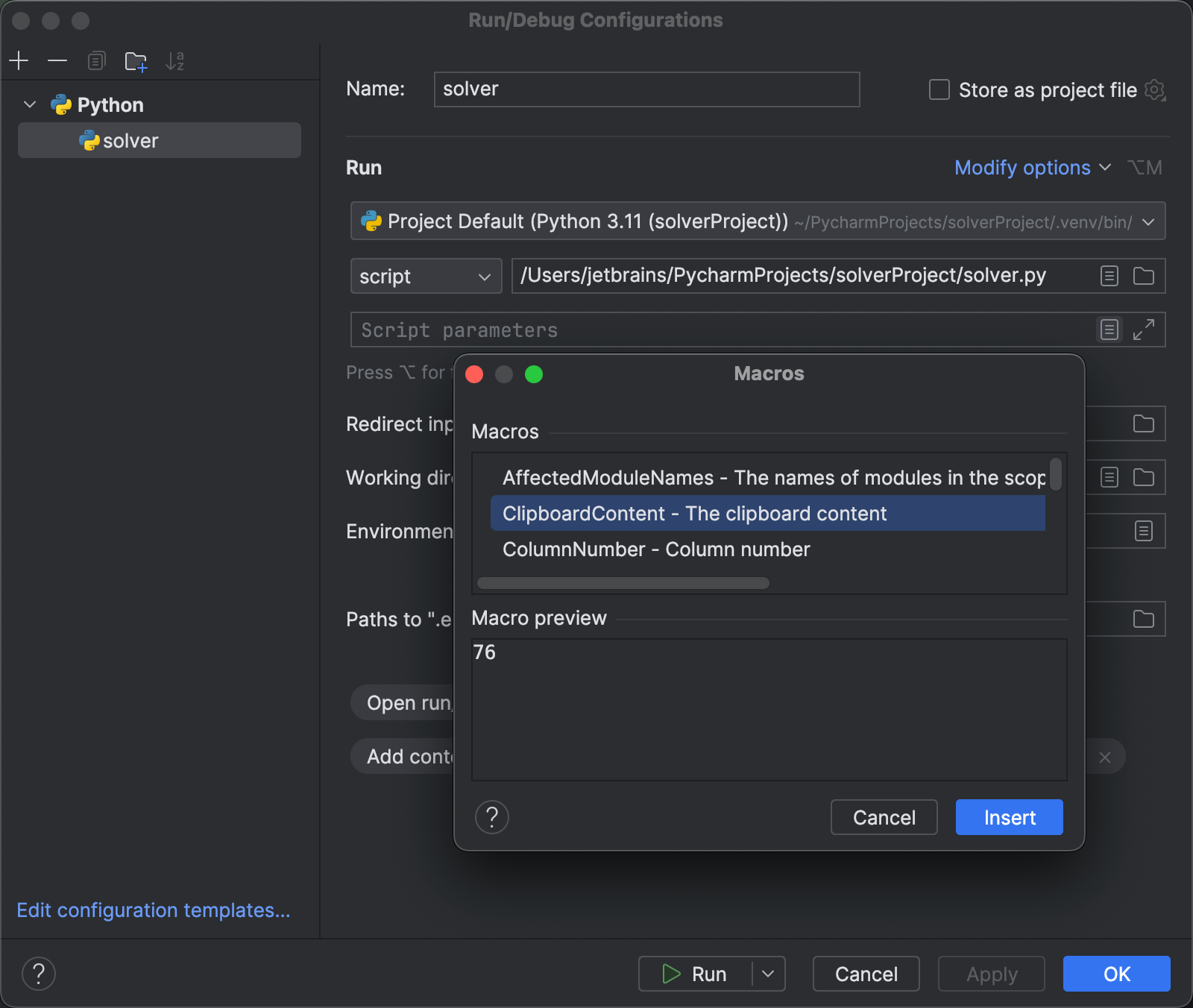Screen dimensions: 1193x1008
Task: Copy the solver configuration
Action: click(x=96, y=61)
